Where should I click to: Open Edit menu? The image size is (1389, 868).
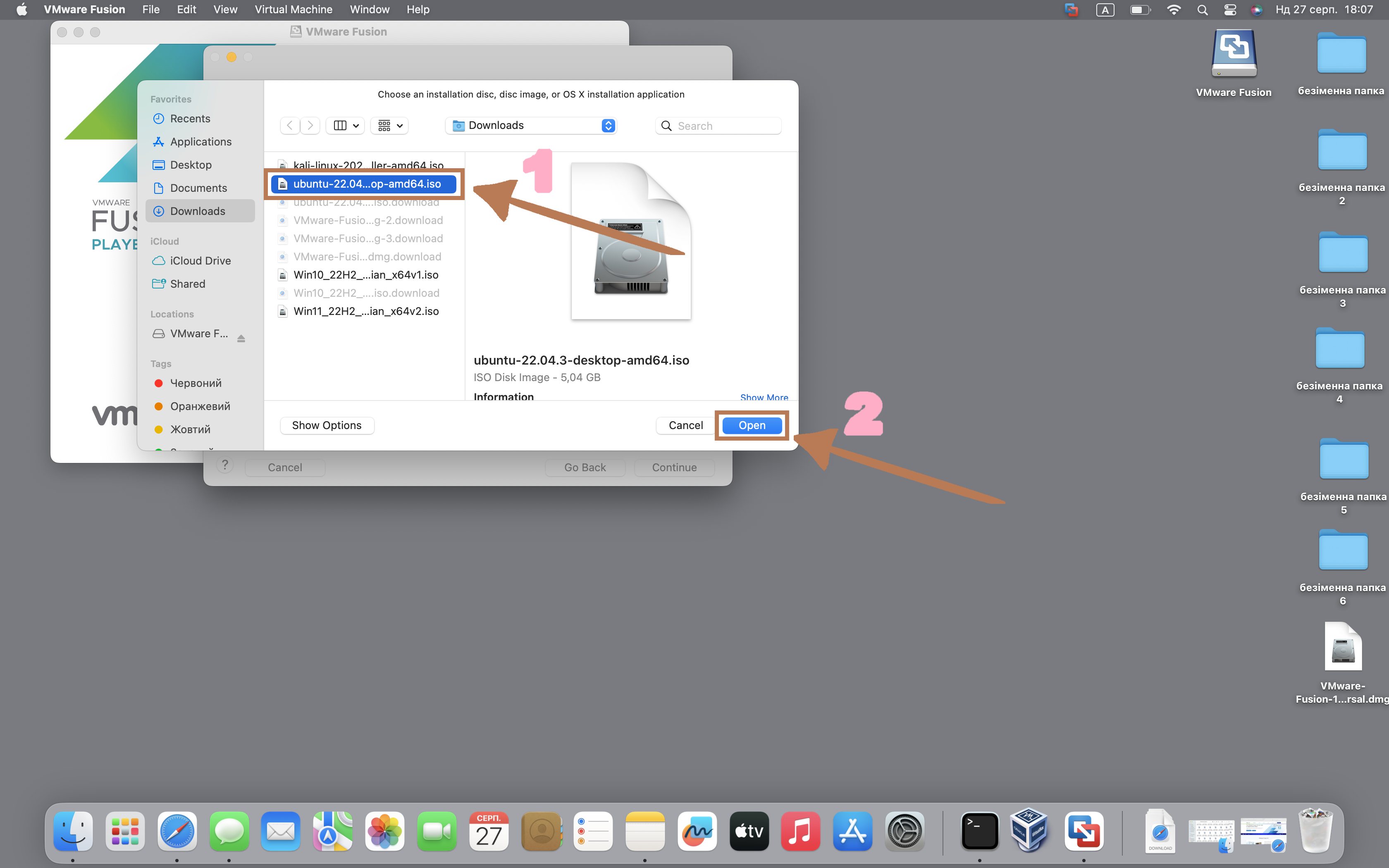[186, 10]
